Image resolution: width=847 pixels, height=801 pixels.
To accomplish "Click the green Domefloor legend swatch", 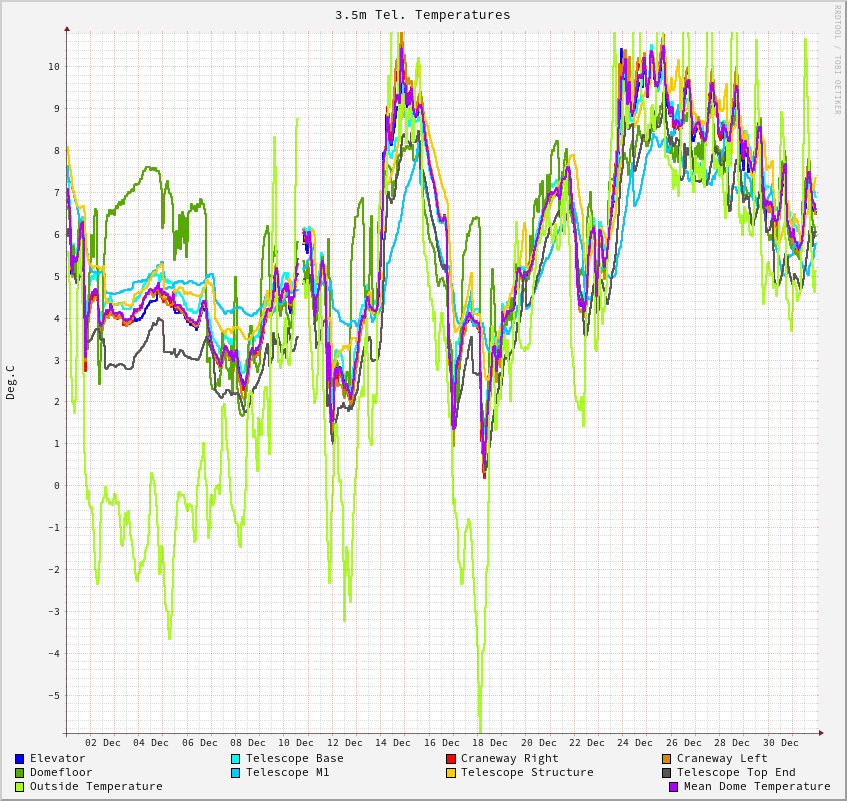I will (x=20, y=773).
